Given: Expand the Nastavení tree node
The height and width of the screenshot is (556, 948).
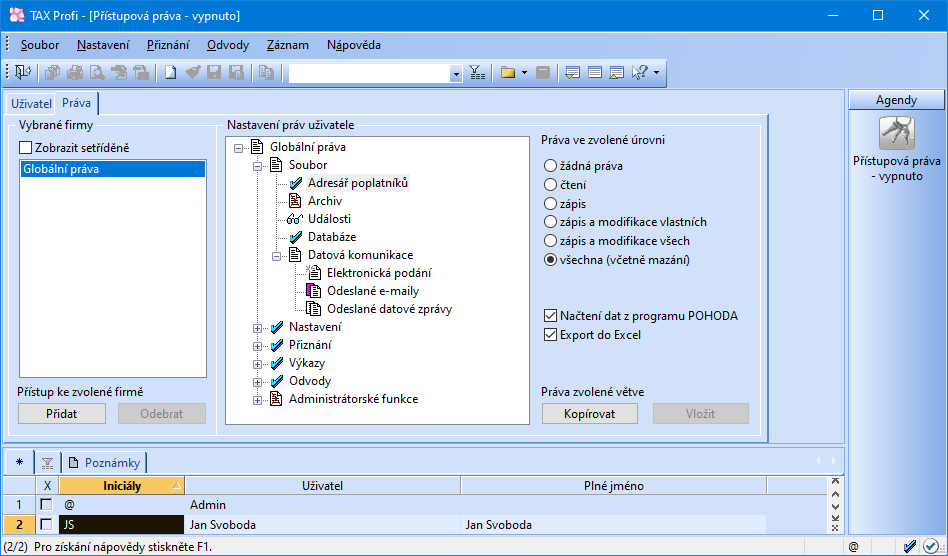Looking at the screenshot, I should tap(258, 328).
